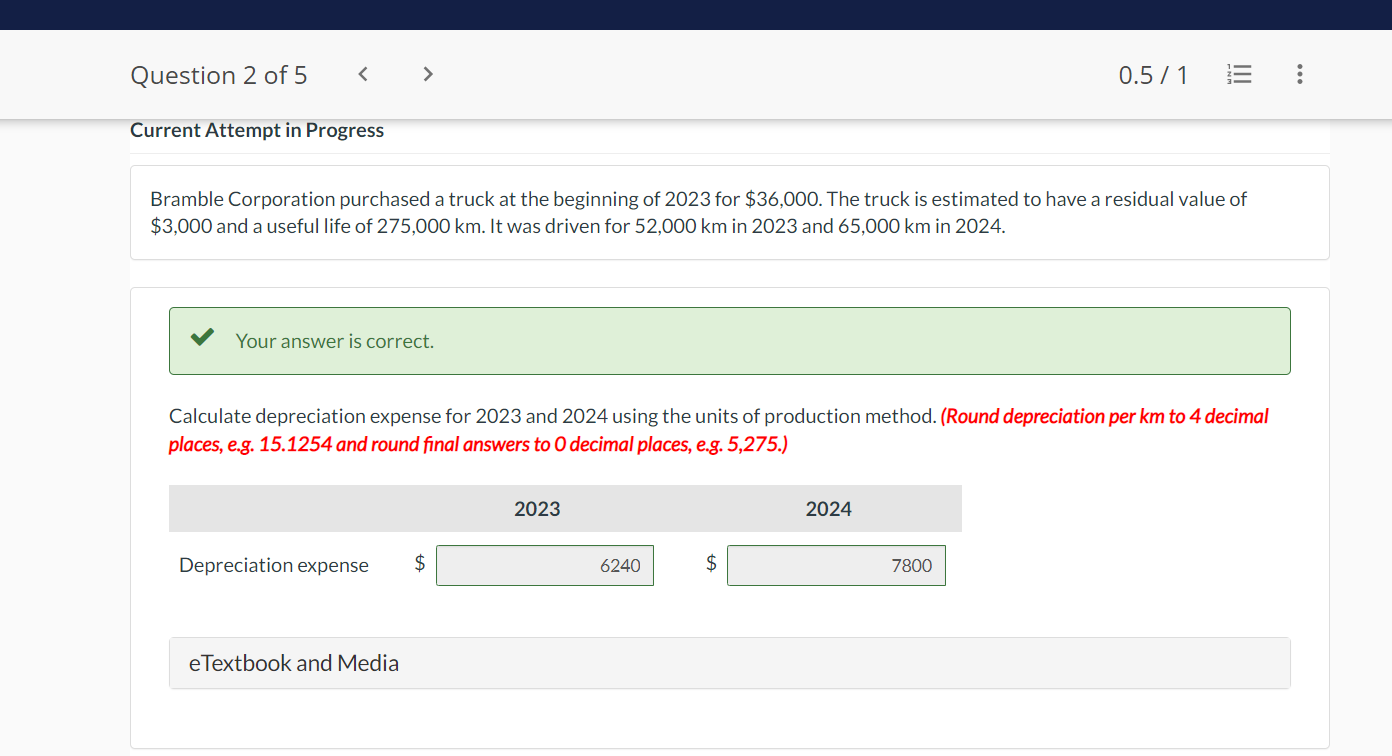1392x756 pixels.
Task: Click the red rounding instructions text
Action: coord(718,430)
